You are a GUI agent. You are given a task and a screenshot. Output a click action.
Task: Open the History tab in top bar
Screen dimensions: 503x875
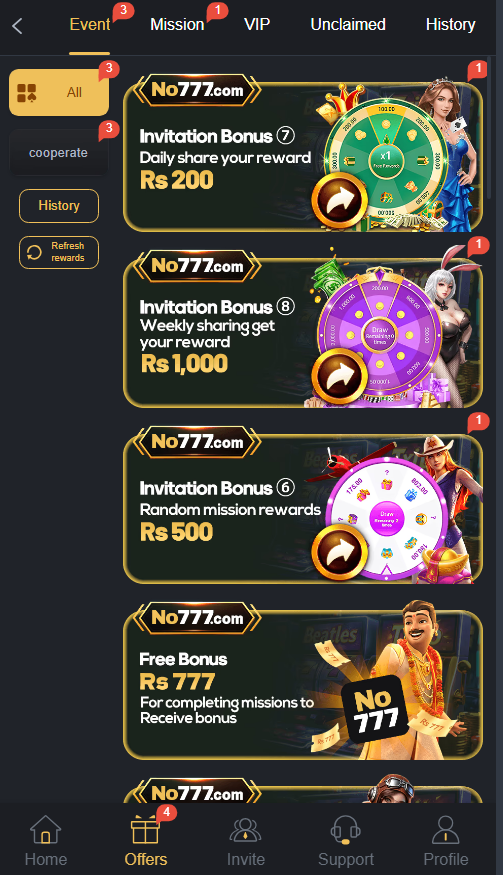pyautogui.click(x=451, y=25)
